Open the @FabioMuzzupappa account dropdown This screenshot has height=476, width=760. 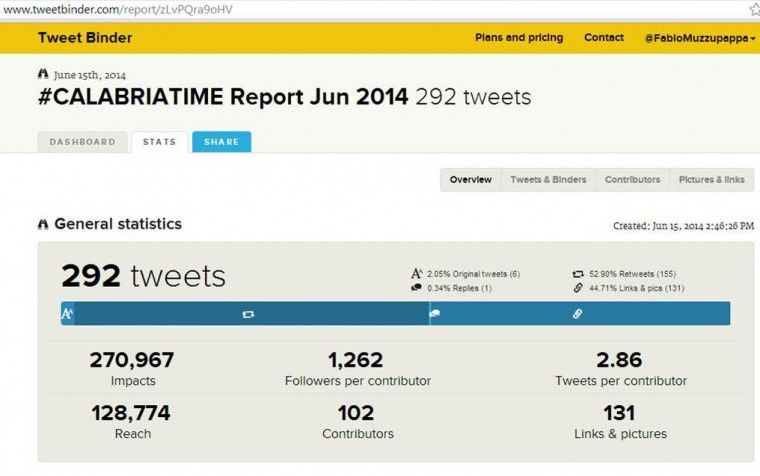coord(700,38)
